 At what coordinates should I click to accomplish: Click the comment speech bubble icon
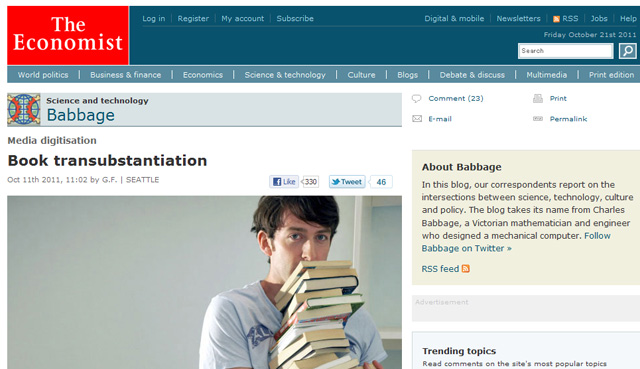pos(416,98)
